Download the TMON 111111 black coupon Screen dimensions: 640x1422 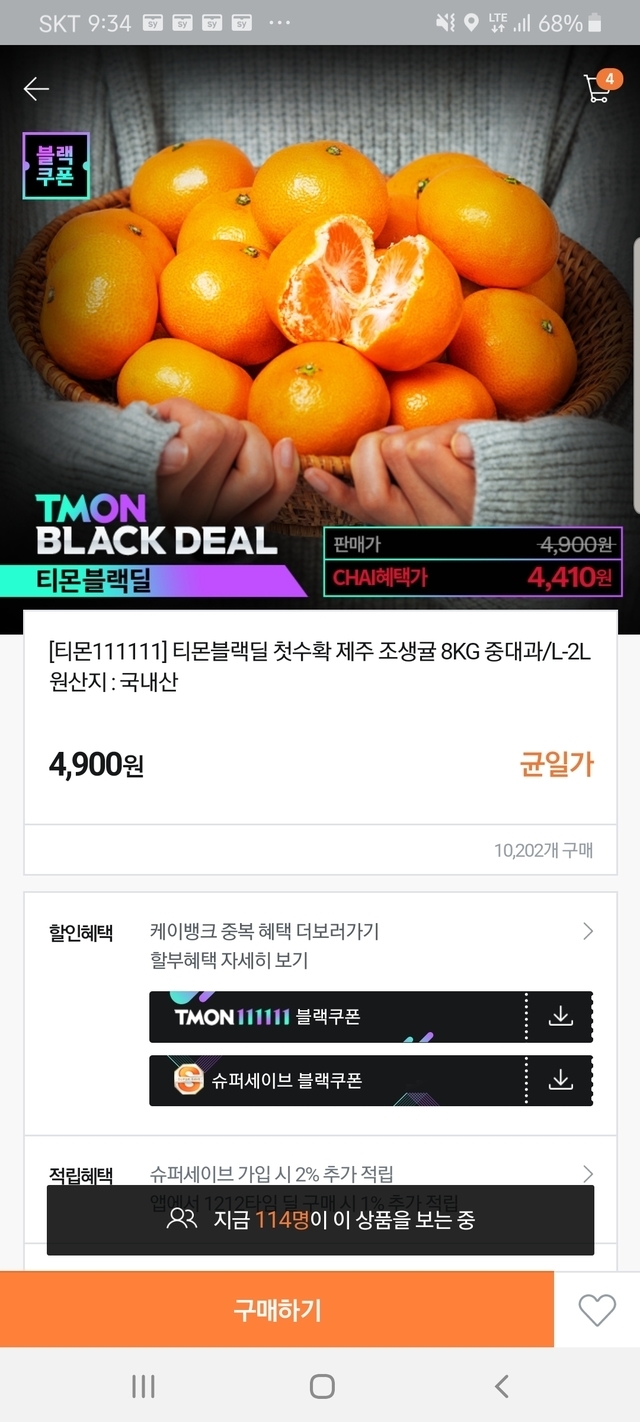pyautogui.click(x=561, y=1017)
